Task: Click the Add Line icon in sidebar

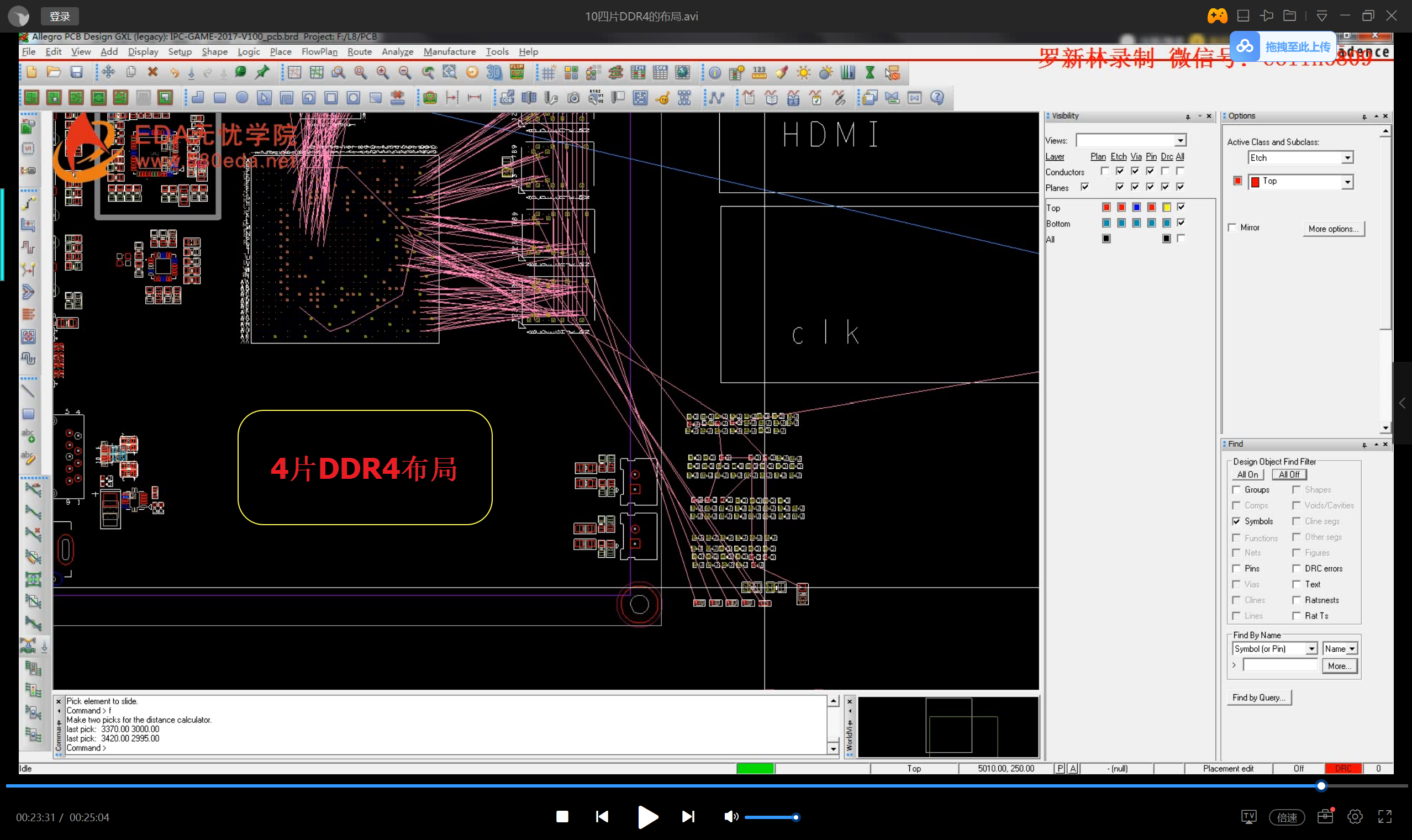Action: coord(28,392)
